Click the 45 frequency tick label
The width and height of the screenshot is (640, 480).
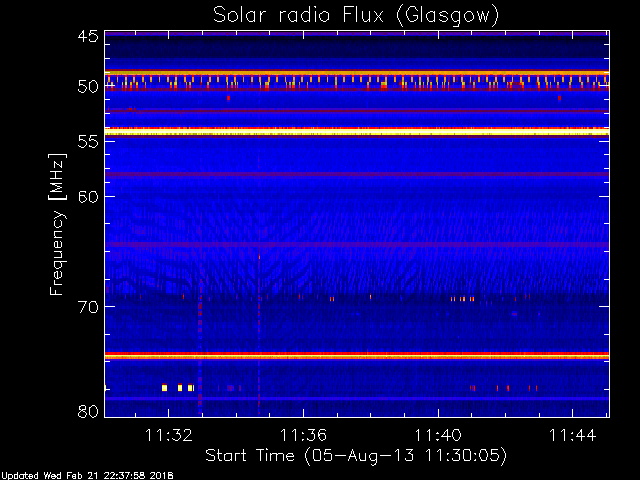88,36
